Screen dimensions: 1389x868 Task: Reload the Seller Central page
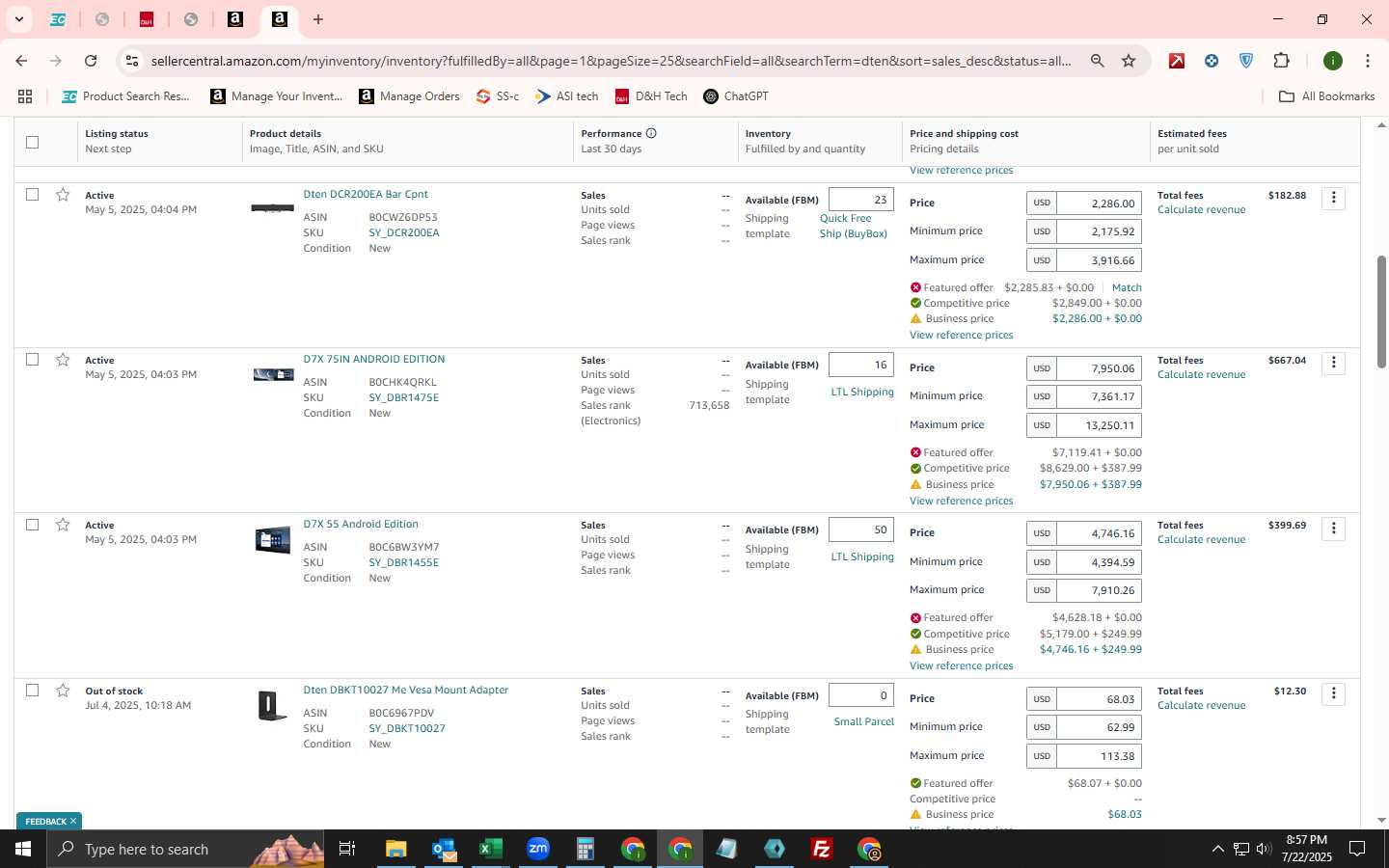pos(91,61)
